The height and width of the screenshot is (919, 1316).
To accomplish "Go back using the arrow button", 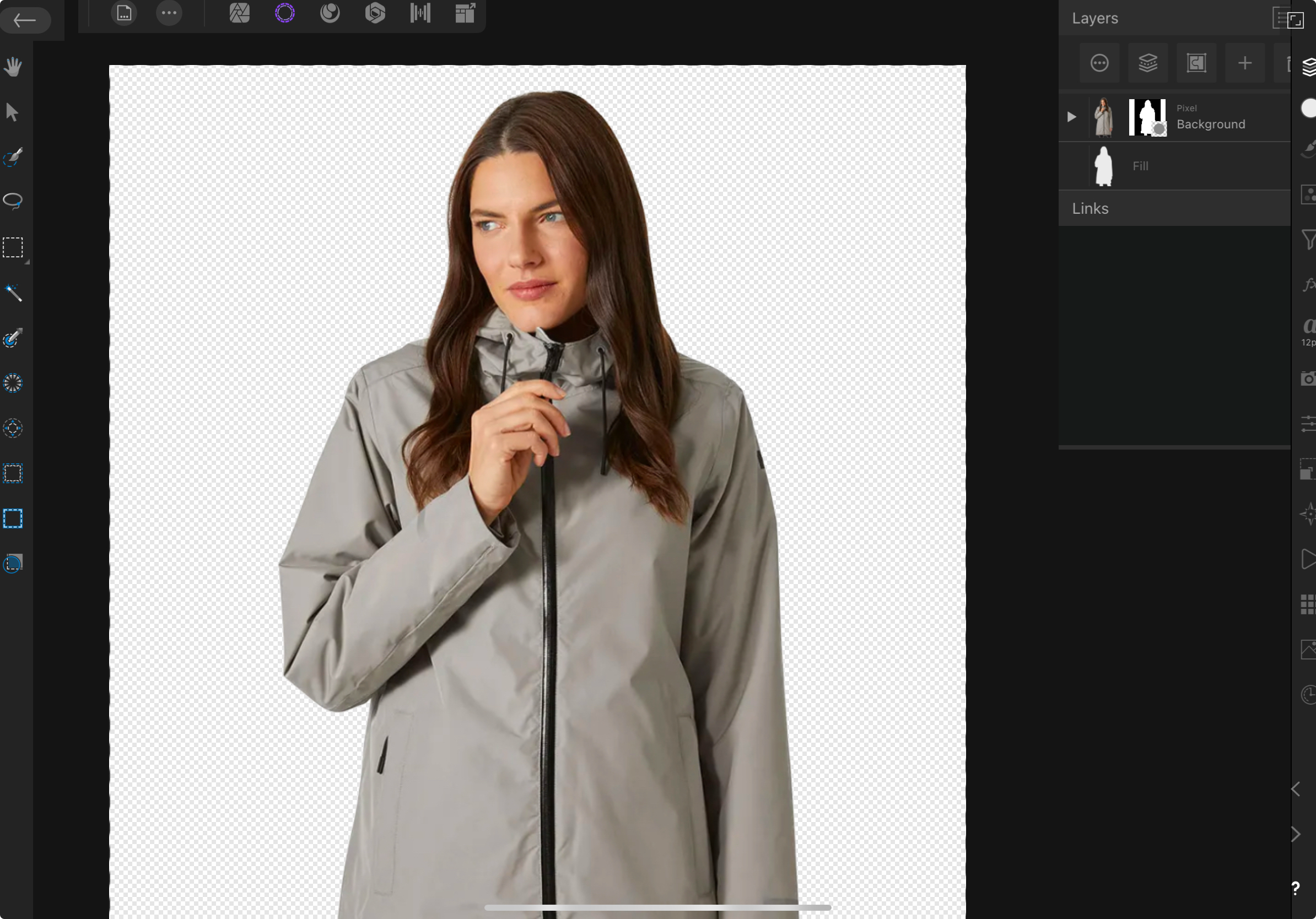I will tap(25, 20).
